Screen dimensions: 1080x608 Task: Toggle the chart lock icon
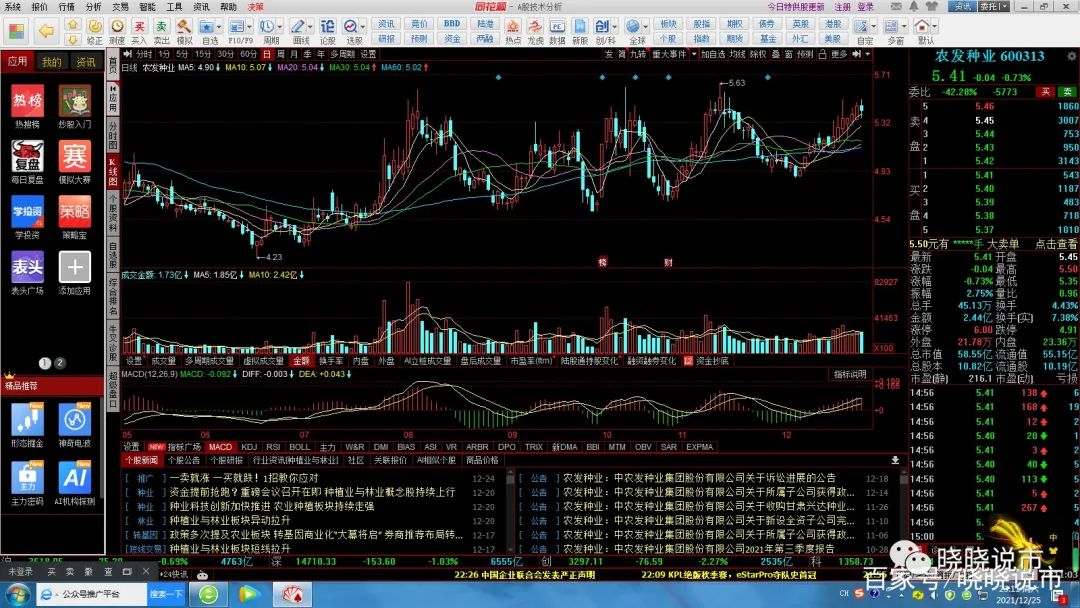(822, 54)
